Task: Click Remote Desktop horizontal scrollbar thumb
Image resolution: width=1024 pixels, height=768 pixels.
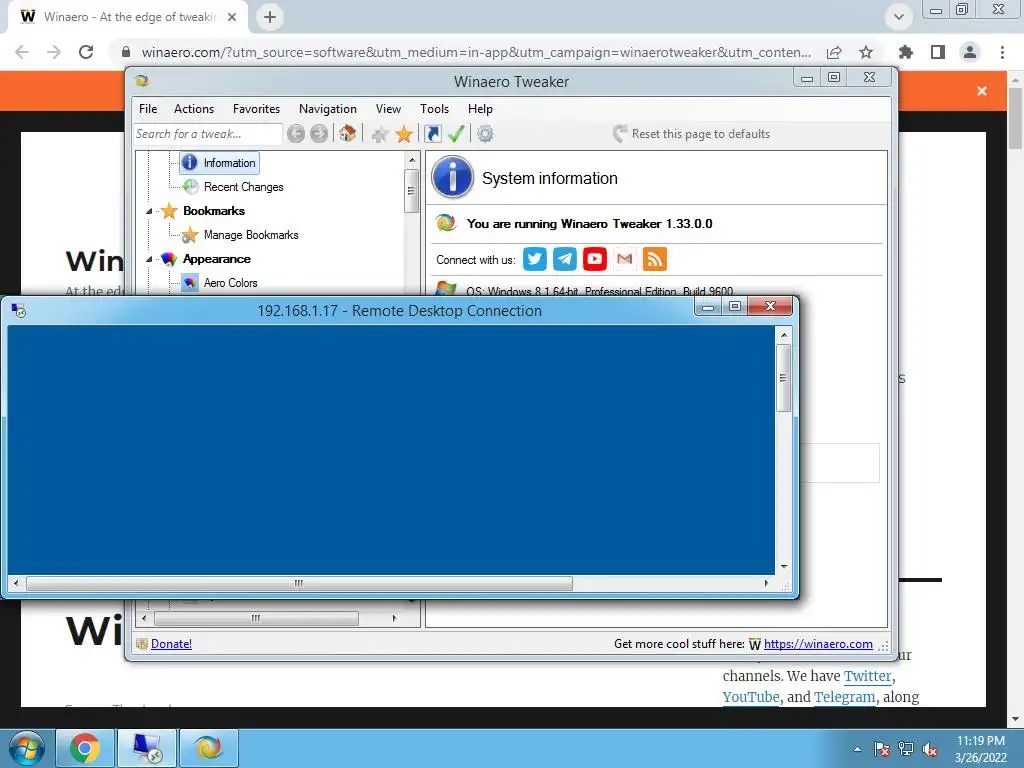Action: [x=299, y=583]
